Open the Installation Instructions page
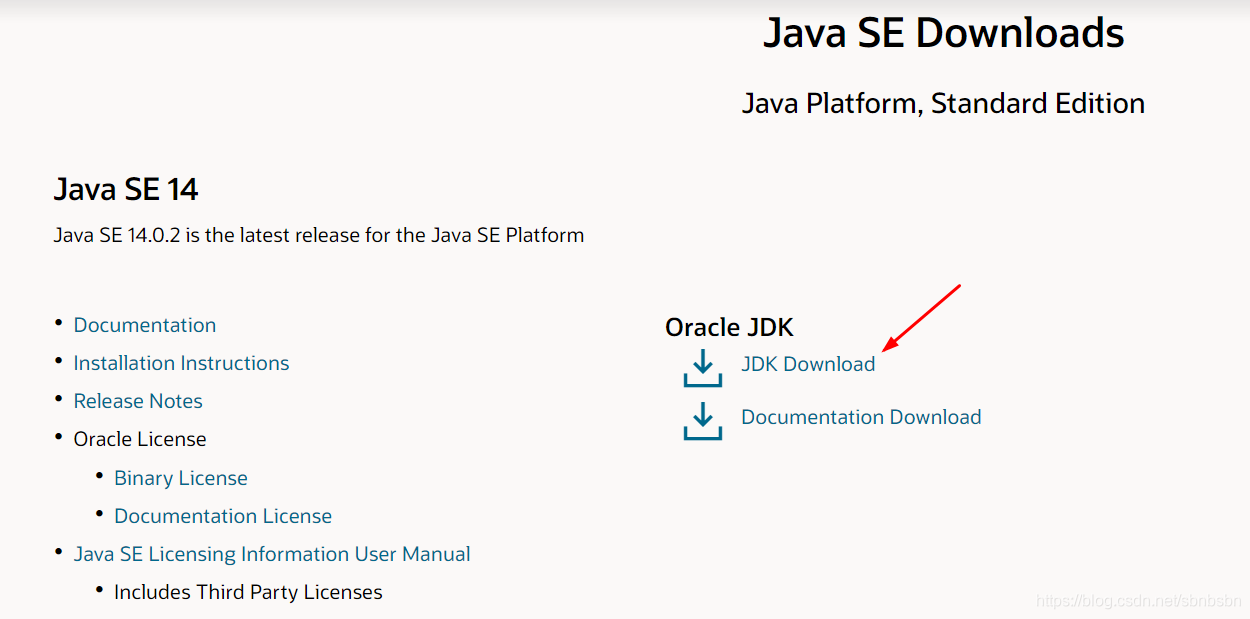The width and height of the screenshot is (1250, 619). [181, 362]
